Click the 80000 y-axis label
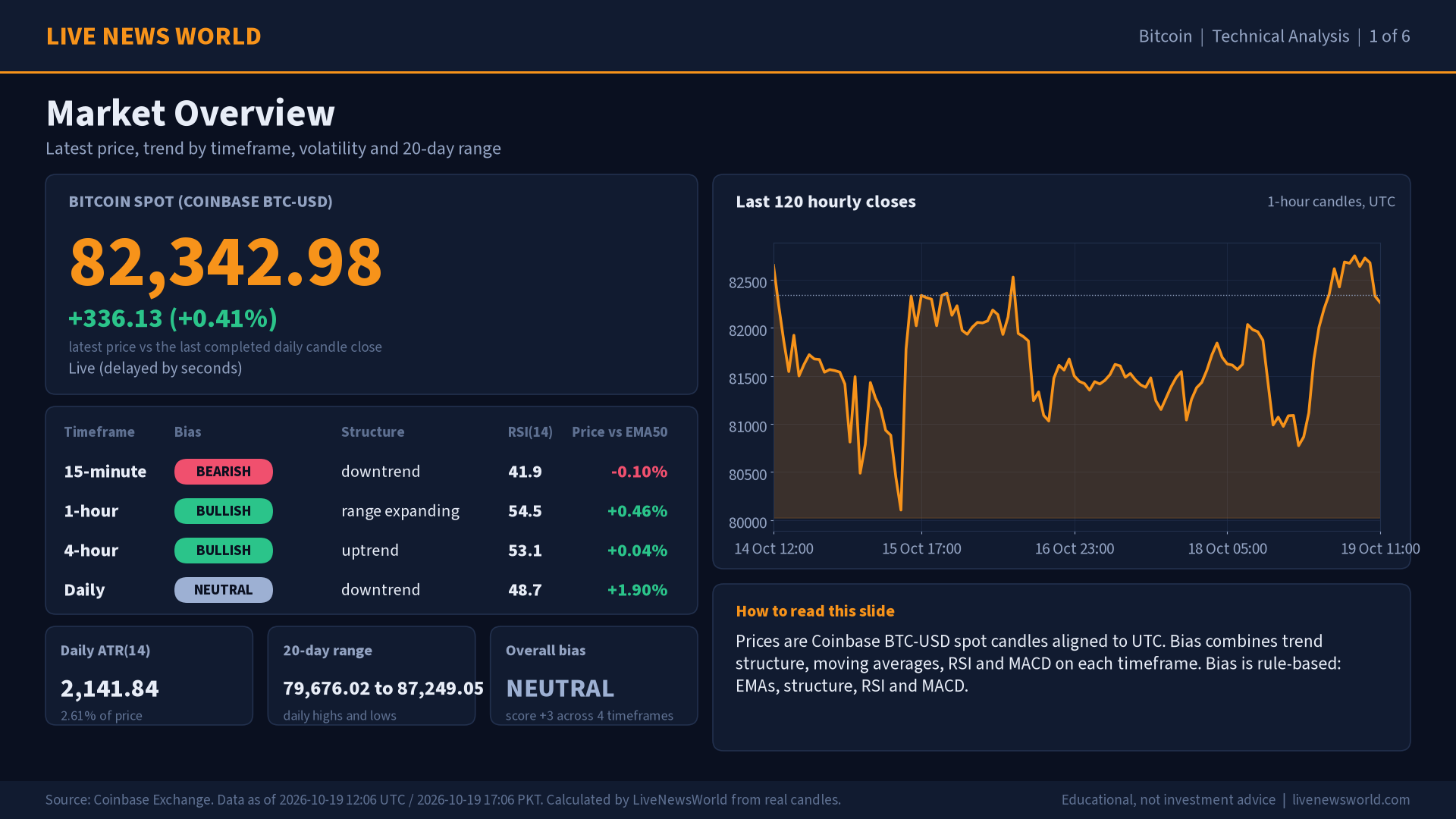This screenshot has width=1456, height=819. [748, 523]
